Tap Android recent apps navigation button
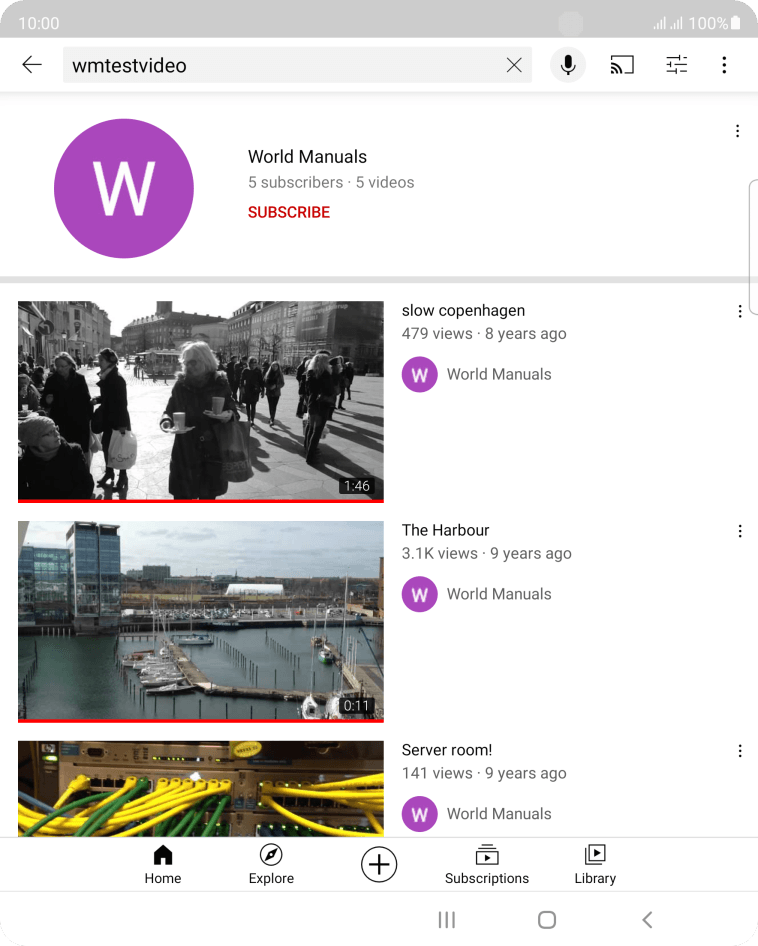Image resolution: width=758 pixels, height=946 pixels. pos(447,920)
